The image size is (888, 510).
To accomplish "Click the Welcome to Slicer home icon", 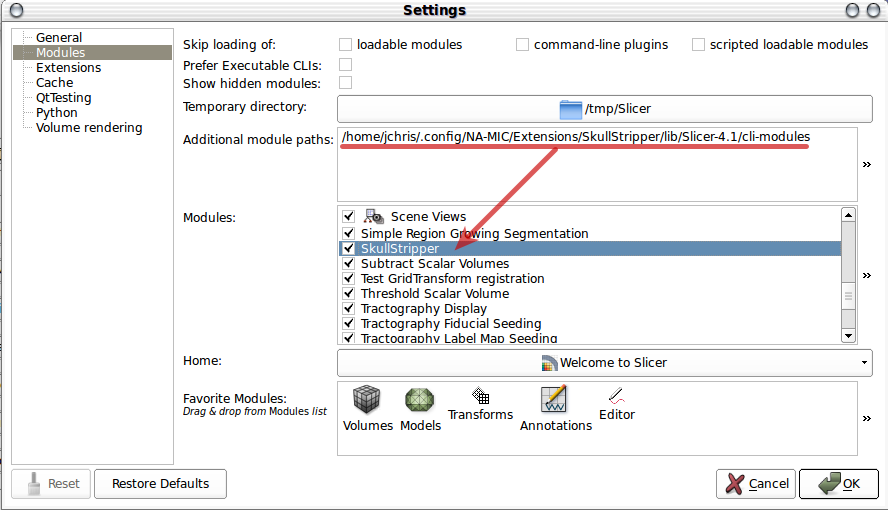I will 548,363.
